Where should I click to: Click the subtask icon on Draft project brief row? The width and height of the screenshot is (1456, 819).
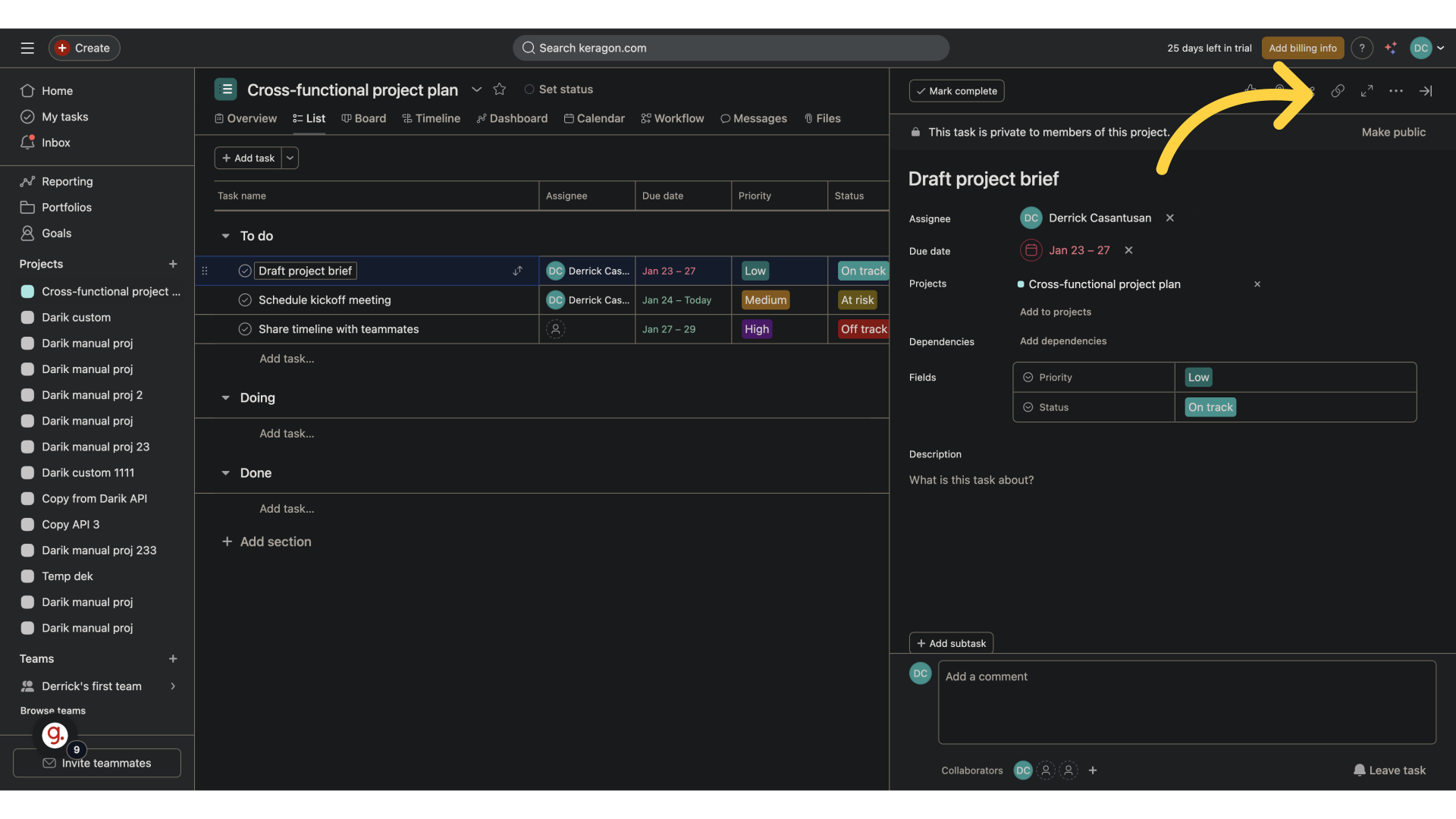[517, 271]
